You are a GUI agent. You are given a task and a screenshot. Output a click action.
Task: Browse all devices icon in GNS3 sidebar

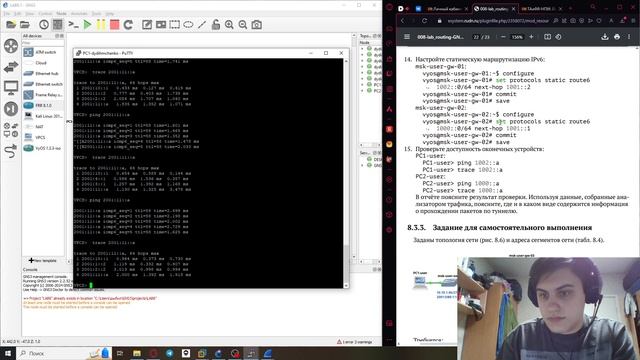[11, 129]
